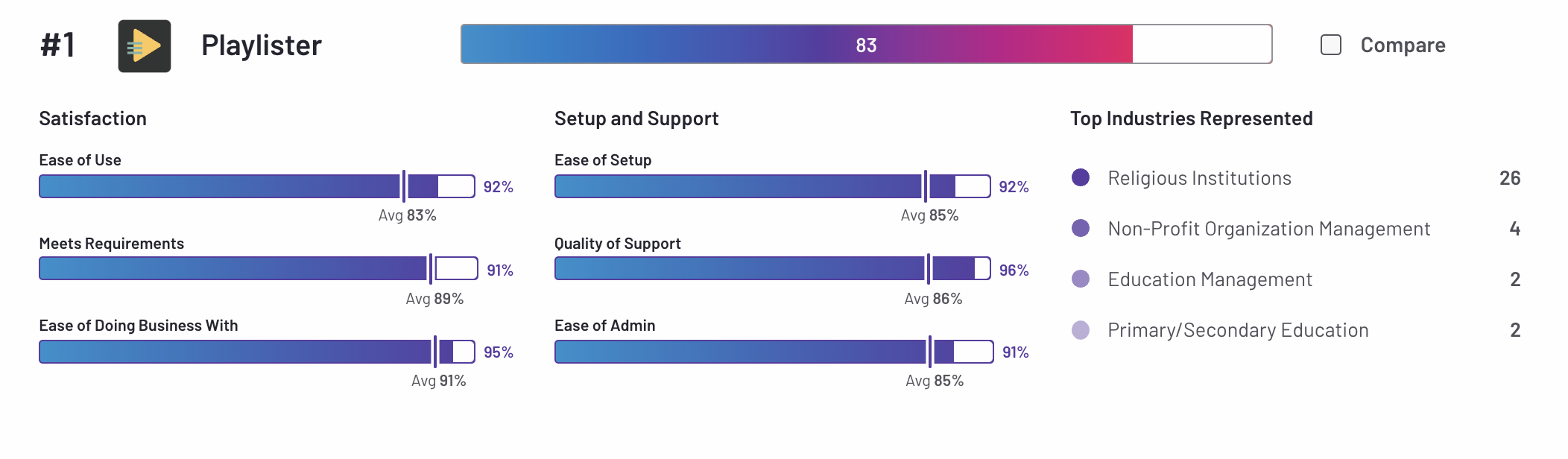Click the Ease of Doing Business With bar
Image resolution: width=1568 pixels, height=459 pixels.
257,352
